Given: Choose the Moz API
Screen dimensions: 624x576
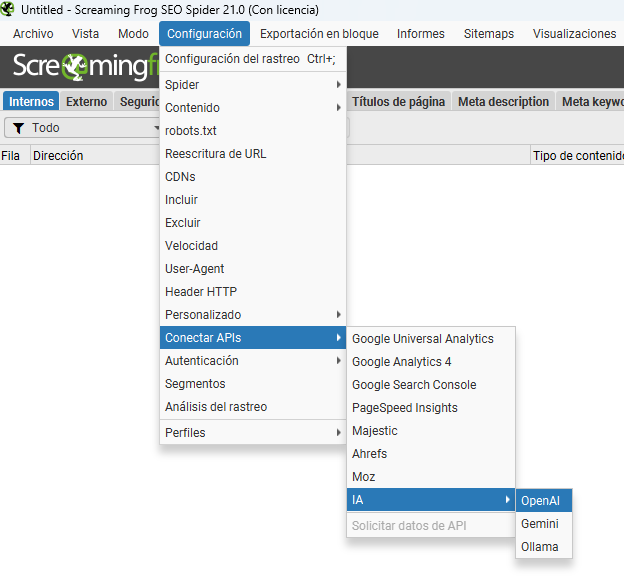Looking at the screenshot, I should 431,477.
